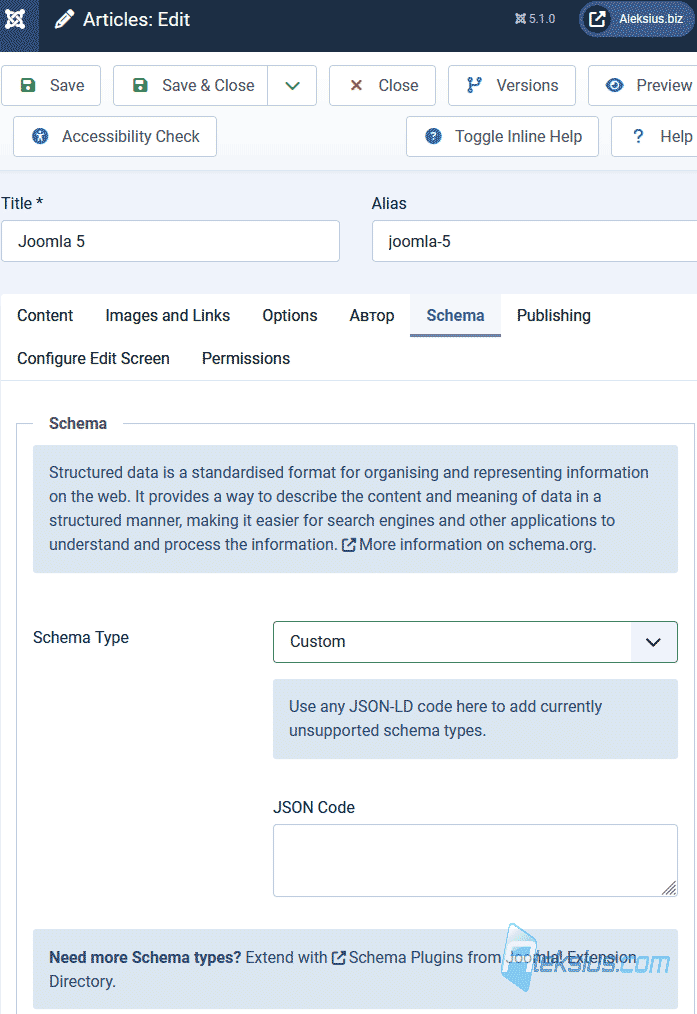Click the X icon on Close button
This screenshot has height=1014, width=697.
coord(356,85)
